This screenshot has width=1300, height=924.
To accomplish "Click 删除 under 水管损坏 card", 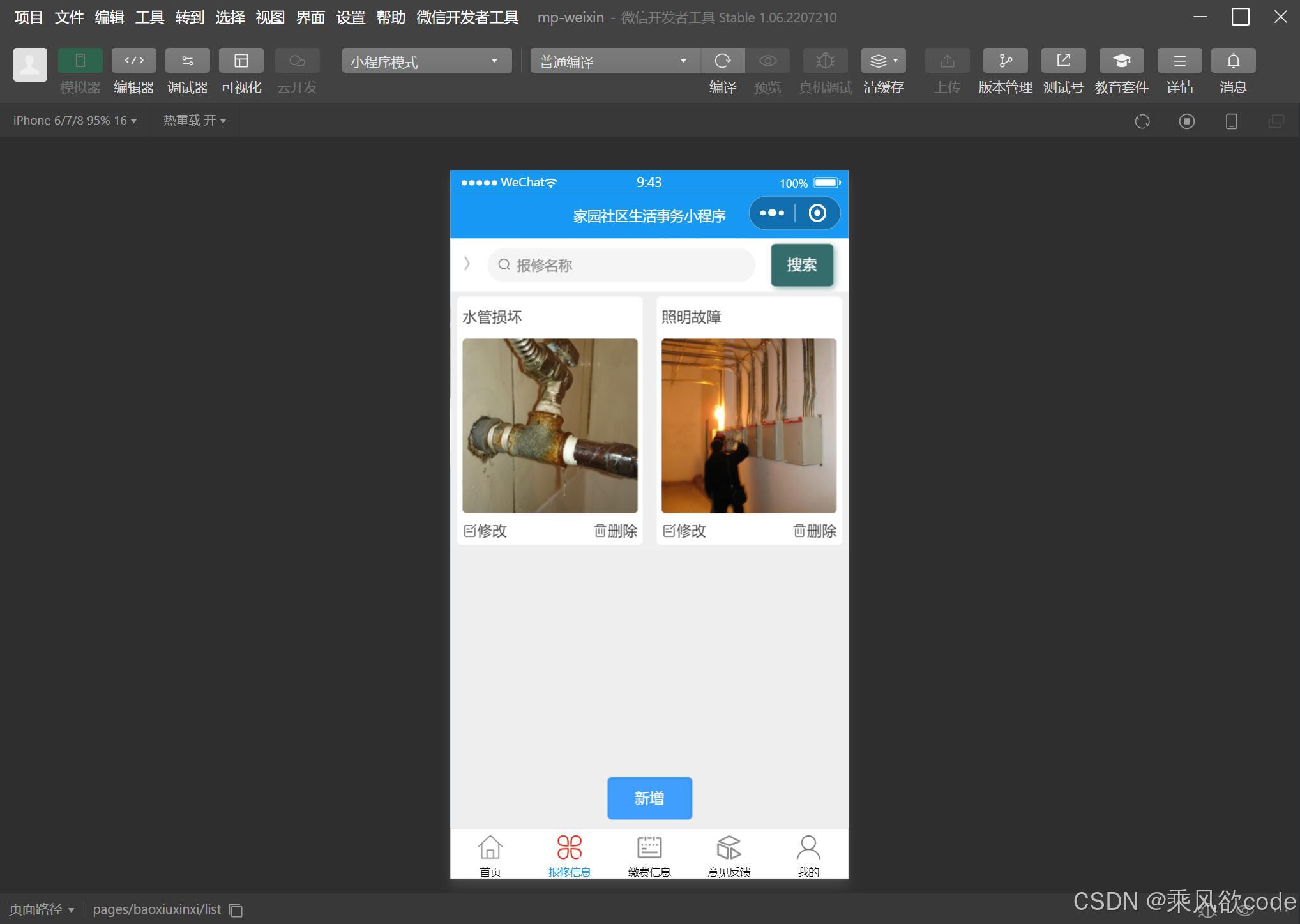I will pyautogui.click(x=616, y=531).
